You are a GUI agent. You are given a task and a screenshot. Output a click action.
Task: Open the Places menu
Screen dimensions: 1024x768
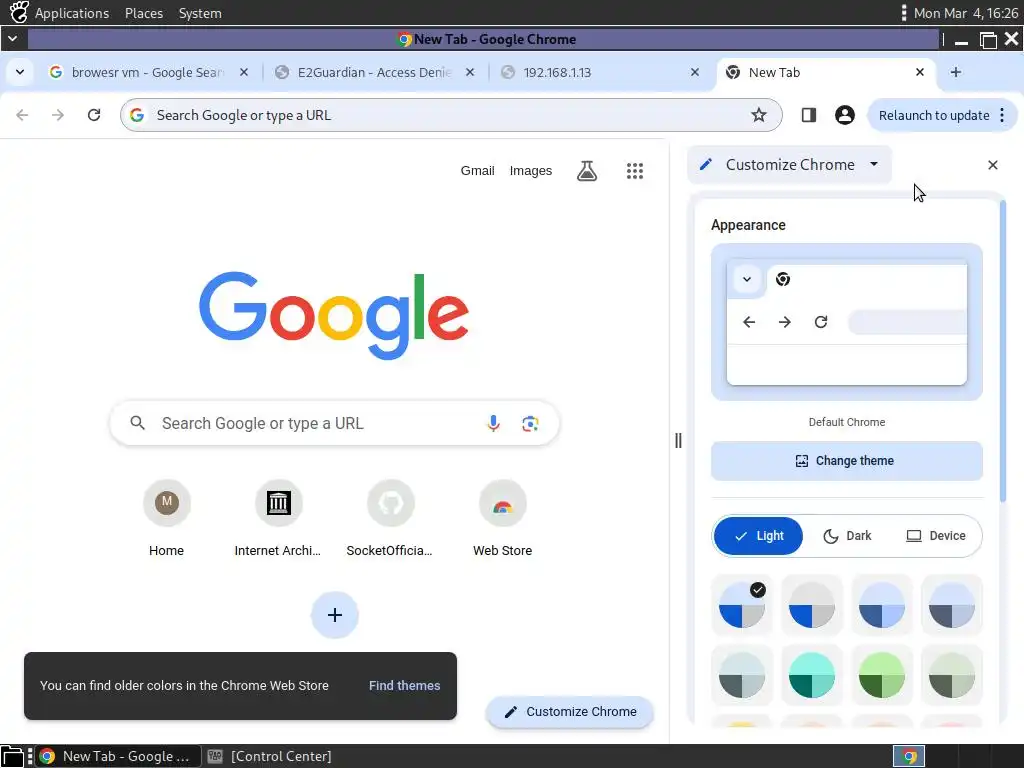coord(144,13)
